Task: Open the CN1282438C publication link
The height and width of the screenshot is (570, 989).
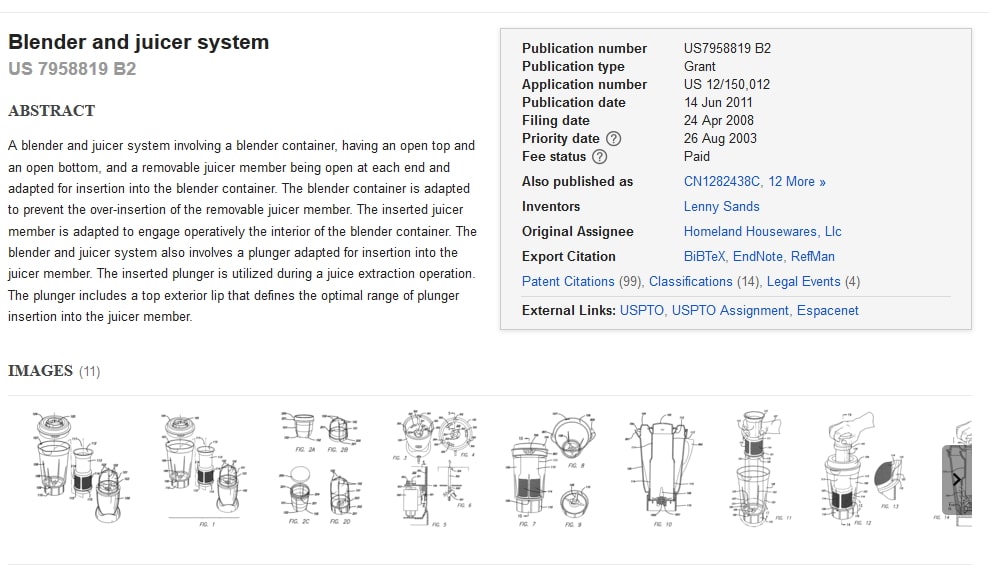Action: coord(722,182)
